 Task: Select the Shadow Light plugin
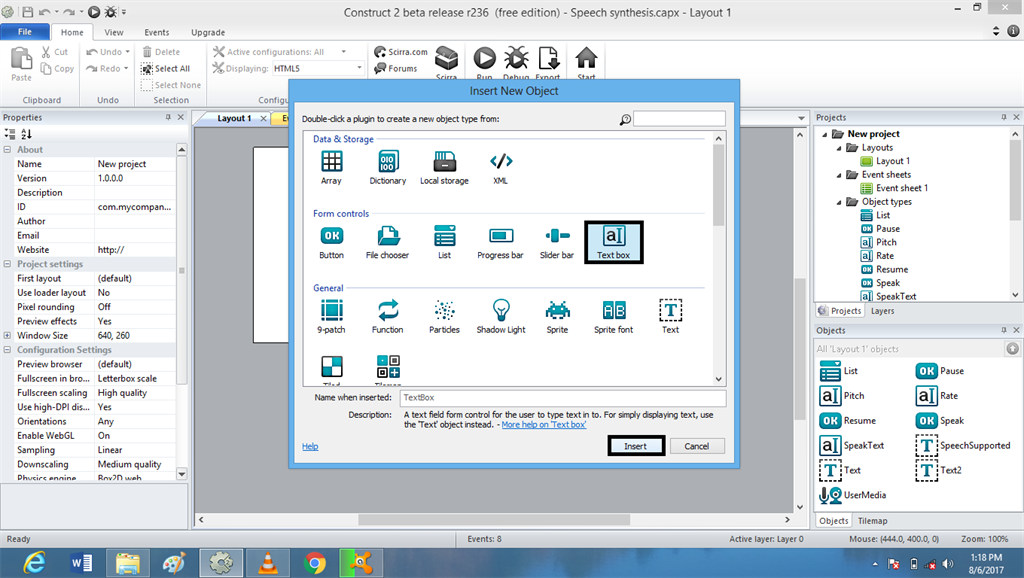pos(500,317)
